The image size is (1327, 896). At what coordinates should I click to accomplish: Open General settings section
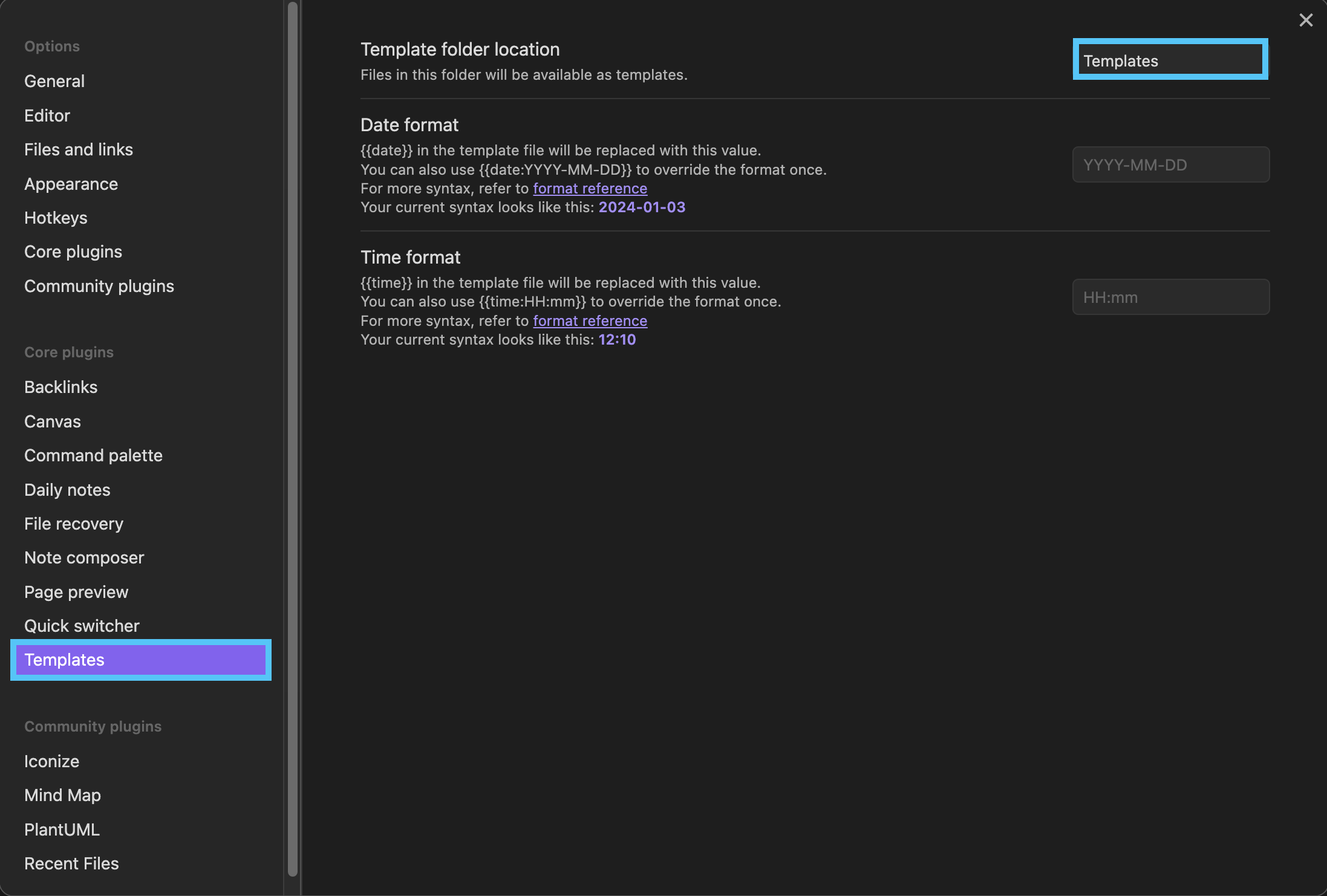(x=54, y=81)
